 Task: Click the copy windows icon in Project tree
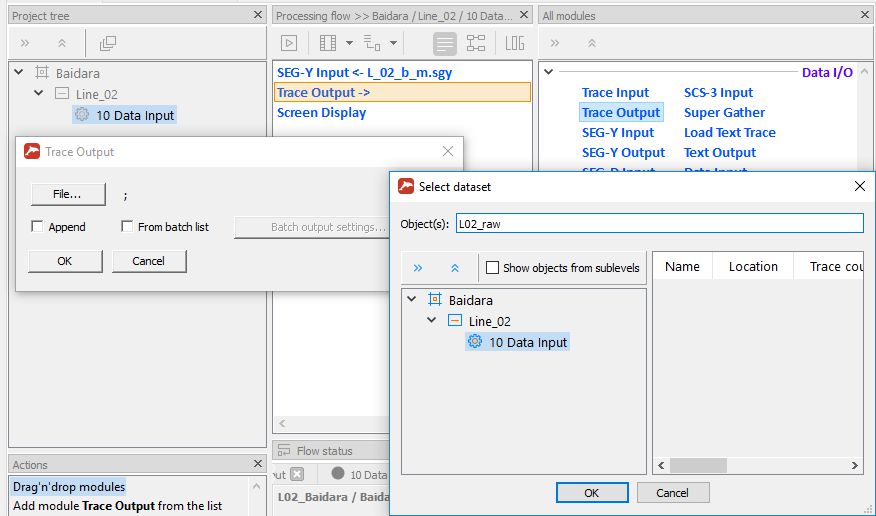108,43
